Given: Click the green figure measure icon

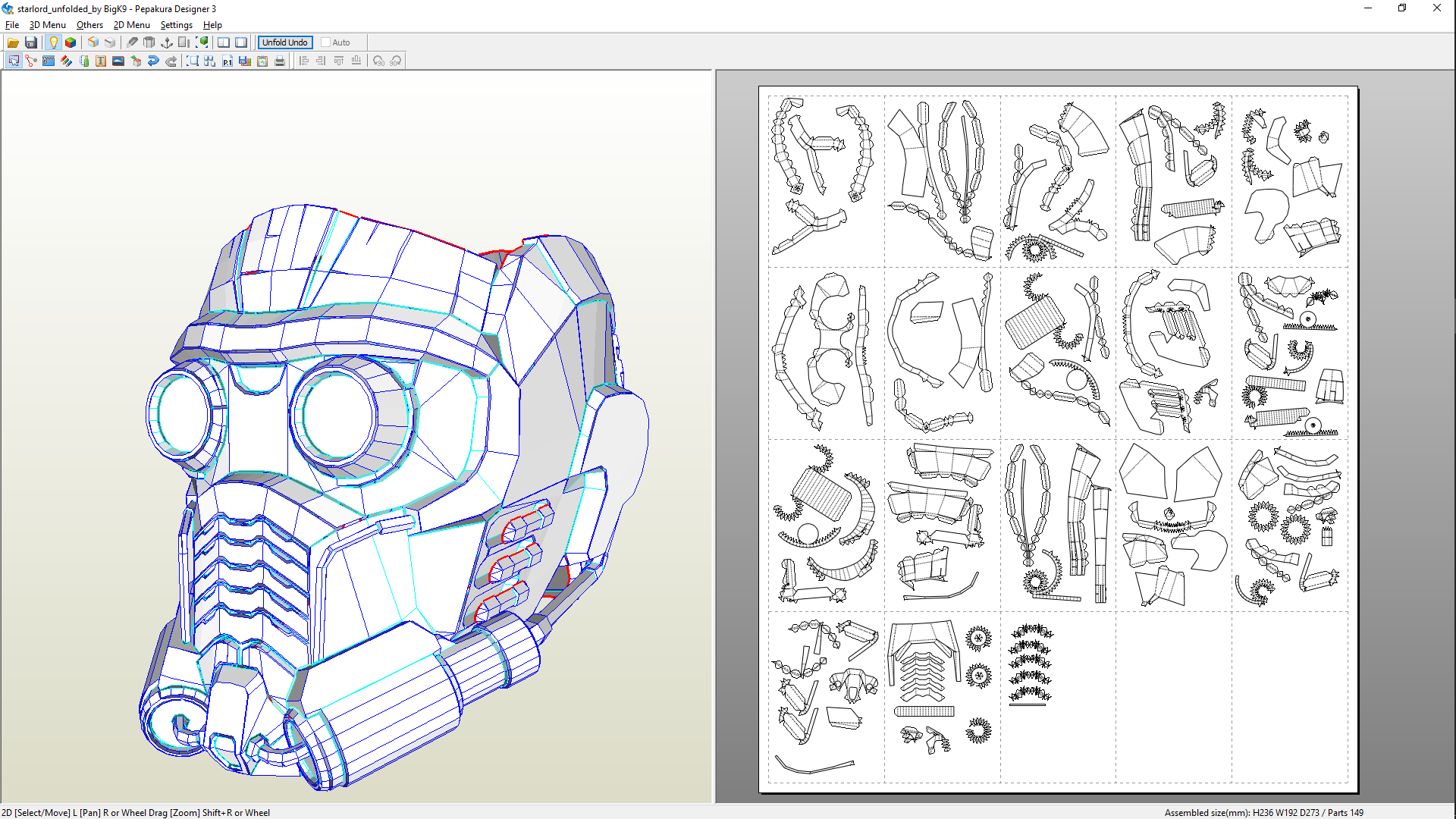Looking at the screenshot, I should point(83,61).
